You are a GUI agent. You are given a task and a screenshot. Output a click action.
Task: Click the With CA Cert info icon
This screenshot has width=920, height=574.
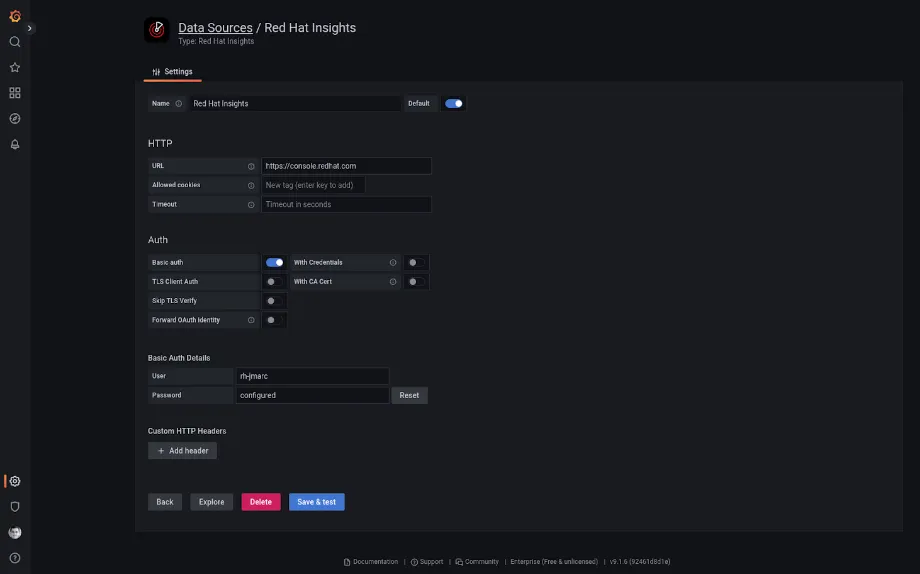393,282
